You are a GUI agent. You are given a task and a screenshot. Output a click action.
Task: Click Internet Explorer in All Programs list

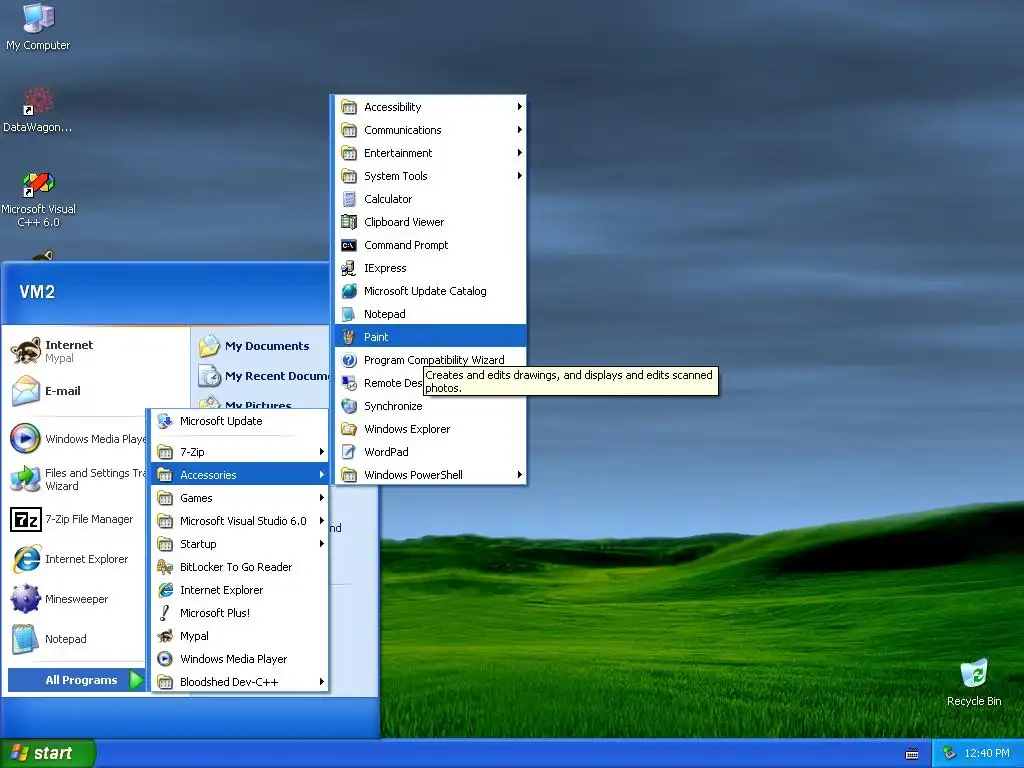coord(239,590)
